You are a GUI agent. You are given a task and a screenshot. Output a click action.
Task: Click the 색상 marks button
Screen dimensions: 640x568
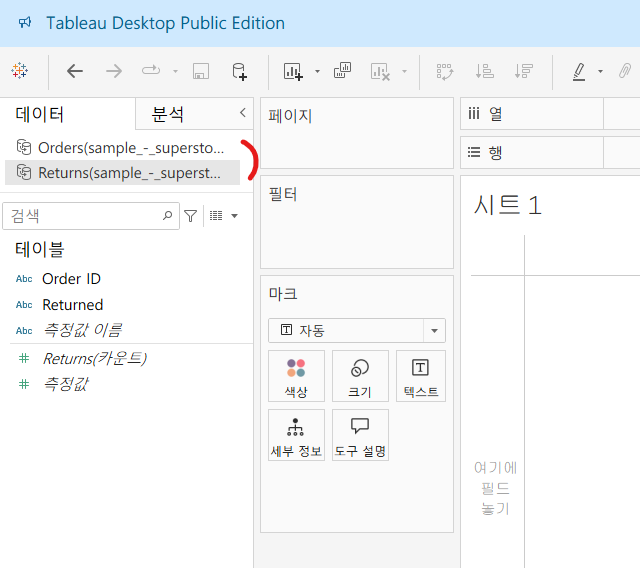click(296, 376)
